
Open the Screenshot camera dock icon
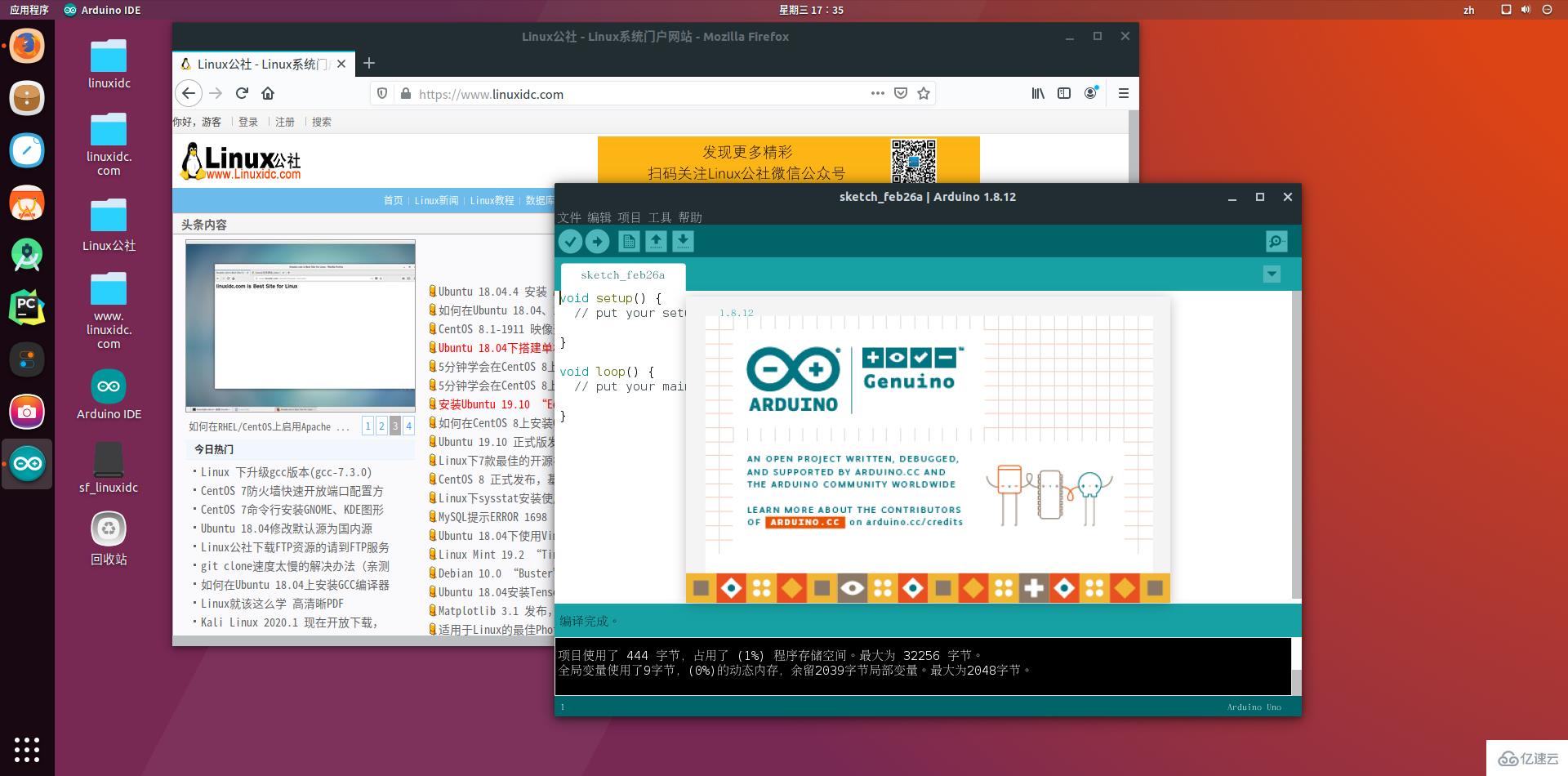[x=27, y=412]
